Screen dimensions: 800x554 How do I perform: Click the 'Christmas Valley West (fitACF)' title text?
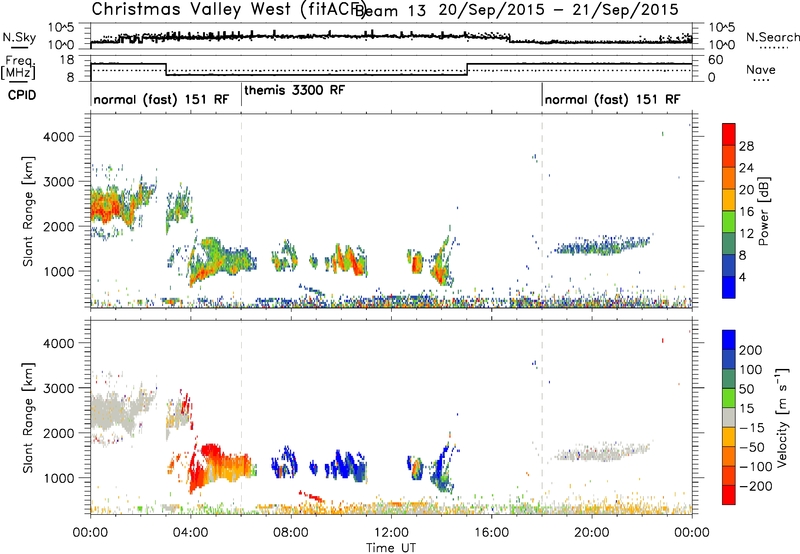pos(228,10)
